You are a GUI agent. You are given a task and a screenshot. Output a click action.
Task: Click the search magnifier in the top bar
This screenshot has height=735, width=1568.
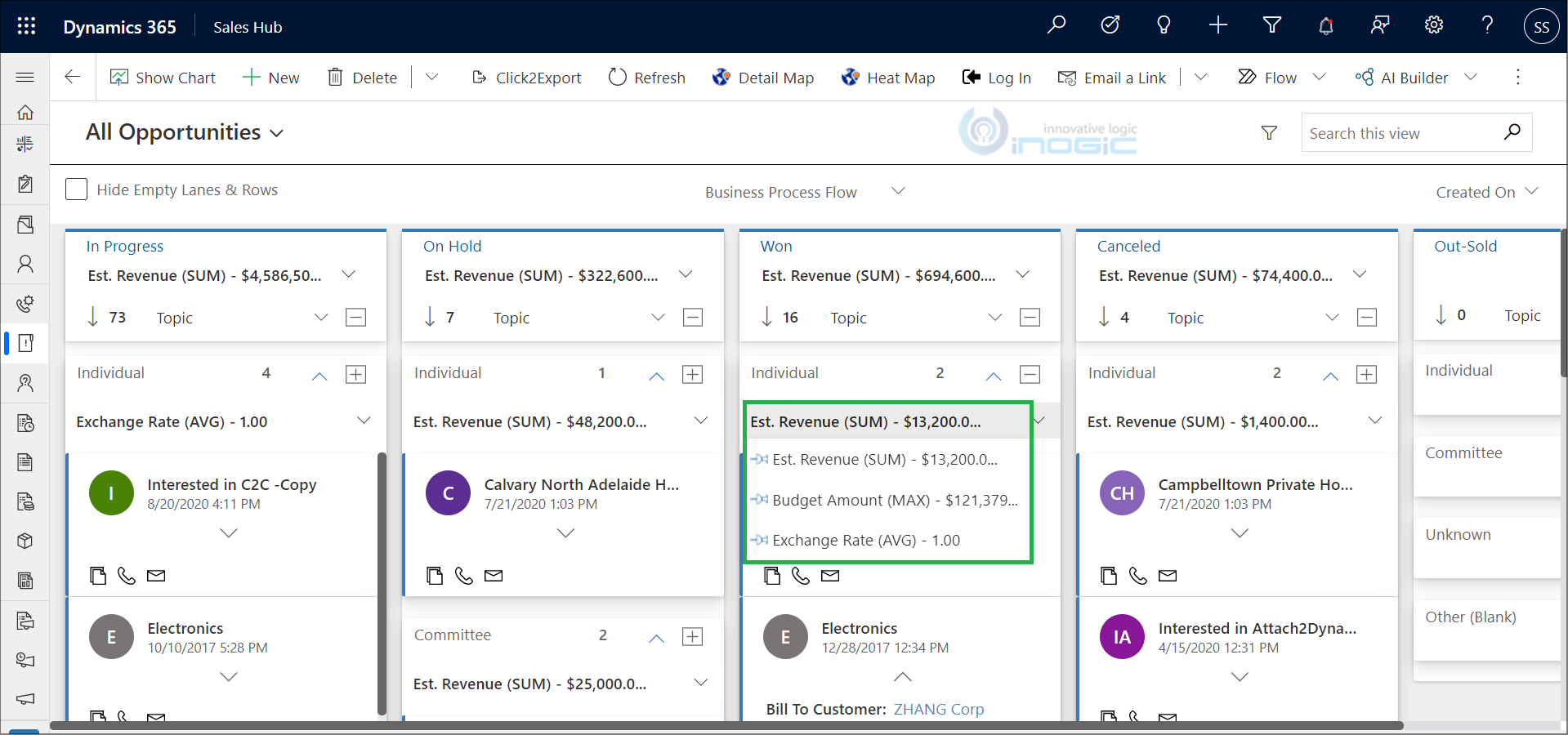click(x=1056, y=25)
